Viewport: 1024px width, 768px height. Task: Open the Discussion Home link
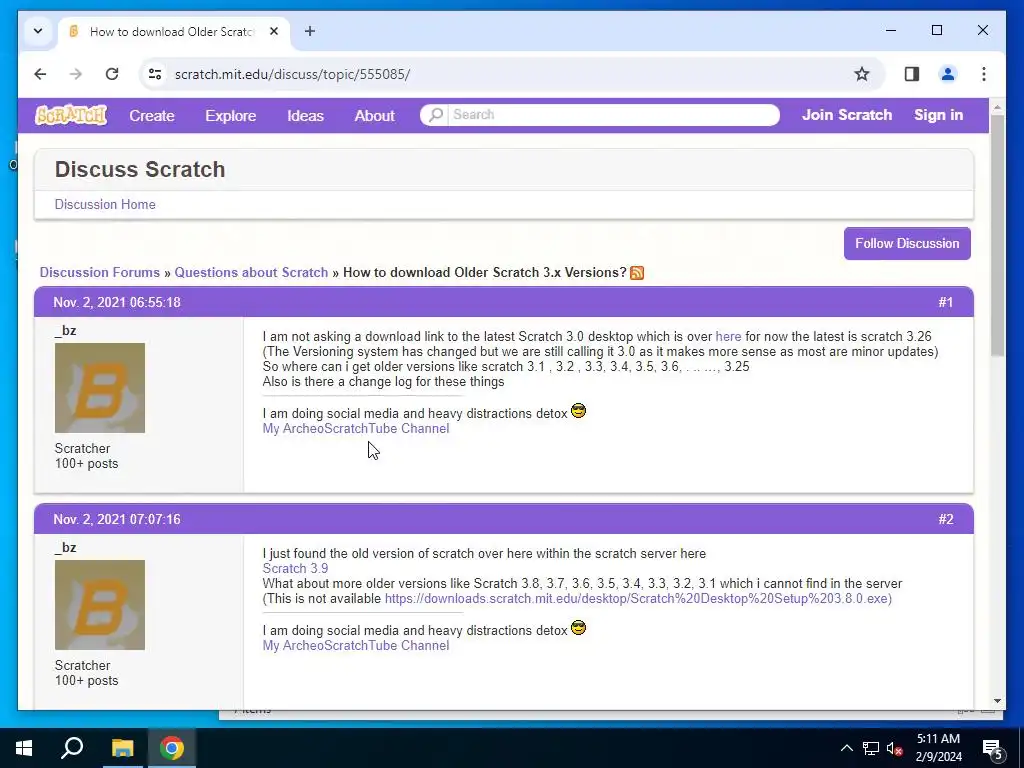tap(105, 204)
